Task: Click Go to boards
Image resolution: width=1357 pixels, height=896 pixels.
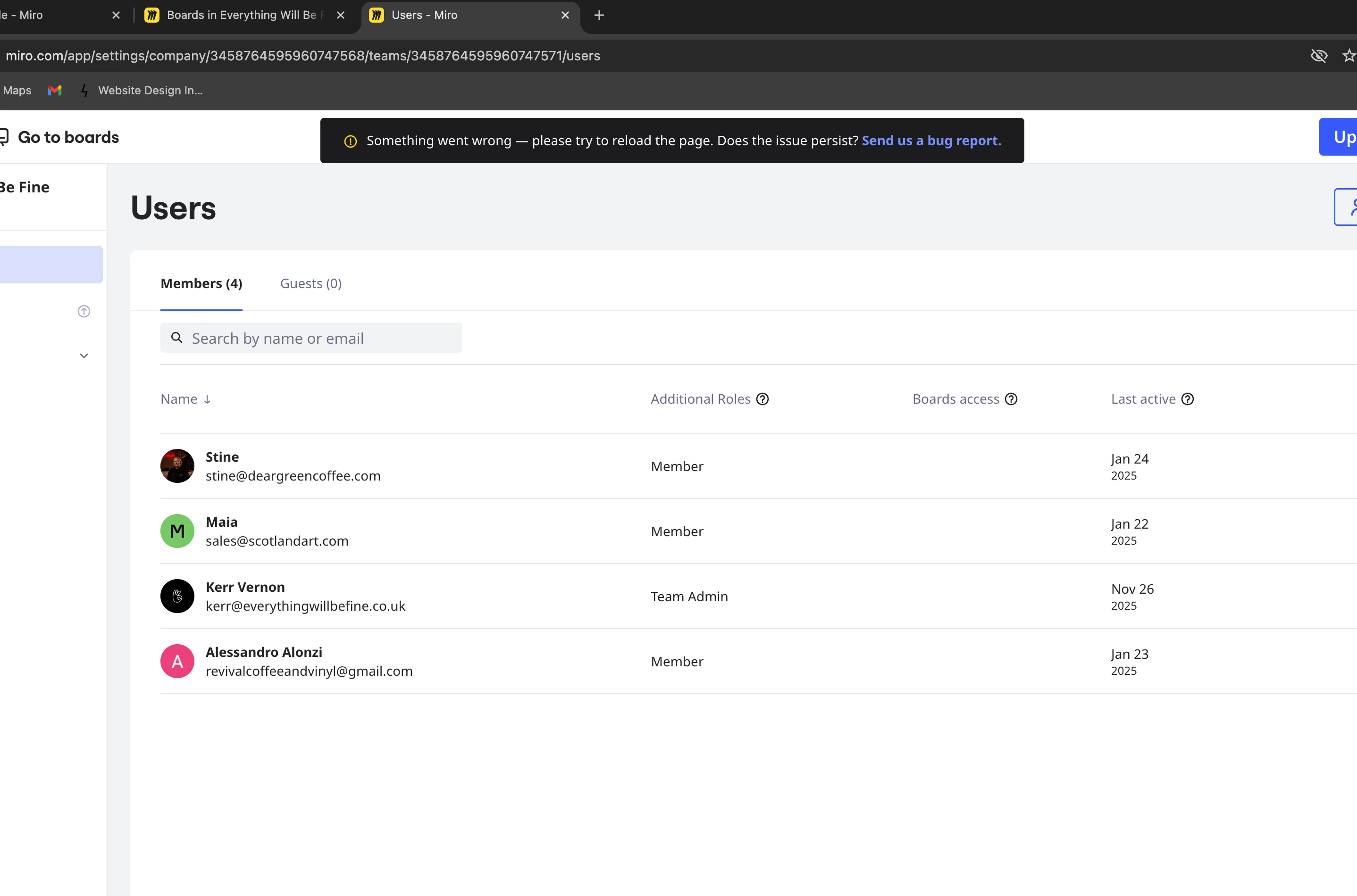Action: tap(67, 137)
